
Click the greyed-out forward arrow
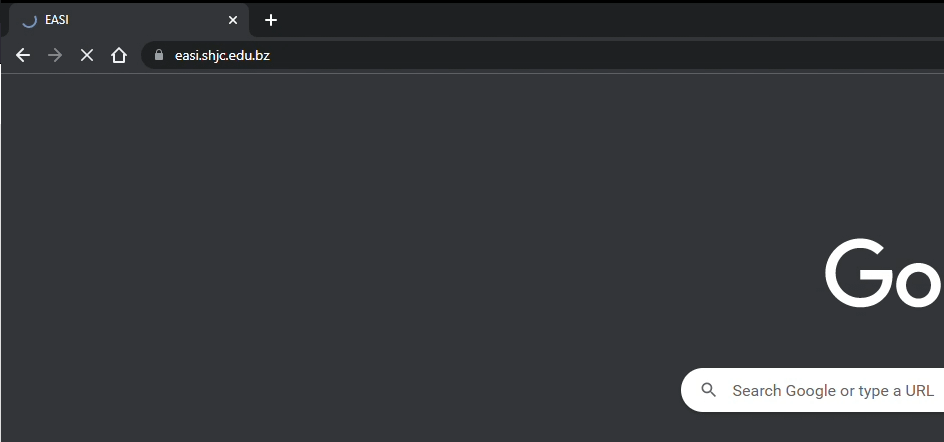(x=55, y=55)
